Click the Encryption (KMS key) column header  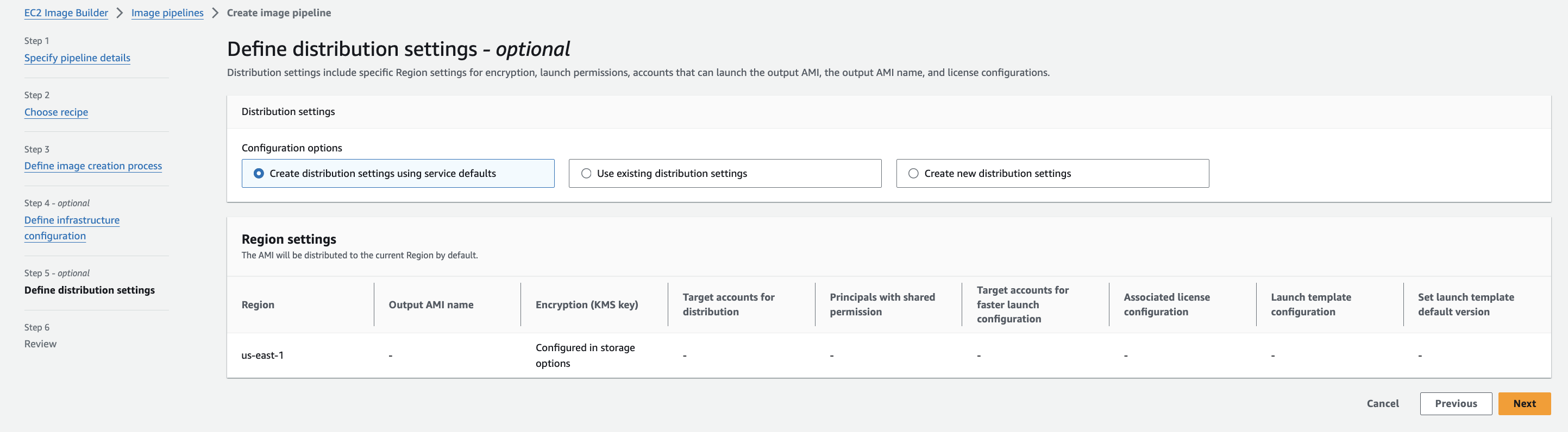(x=587, y=305)
